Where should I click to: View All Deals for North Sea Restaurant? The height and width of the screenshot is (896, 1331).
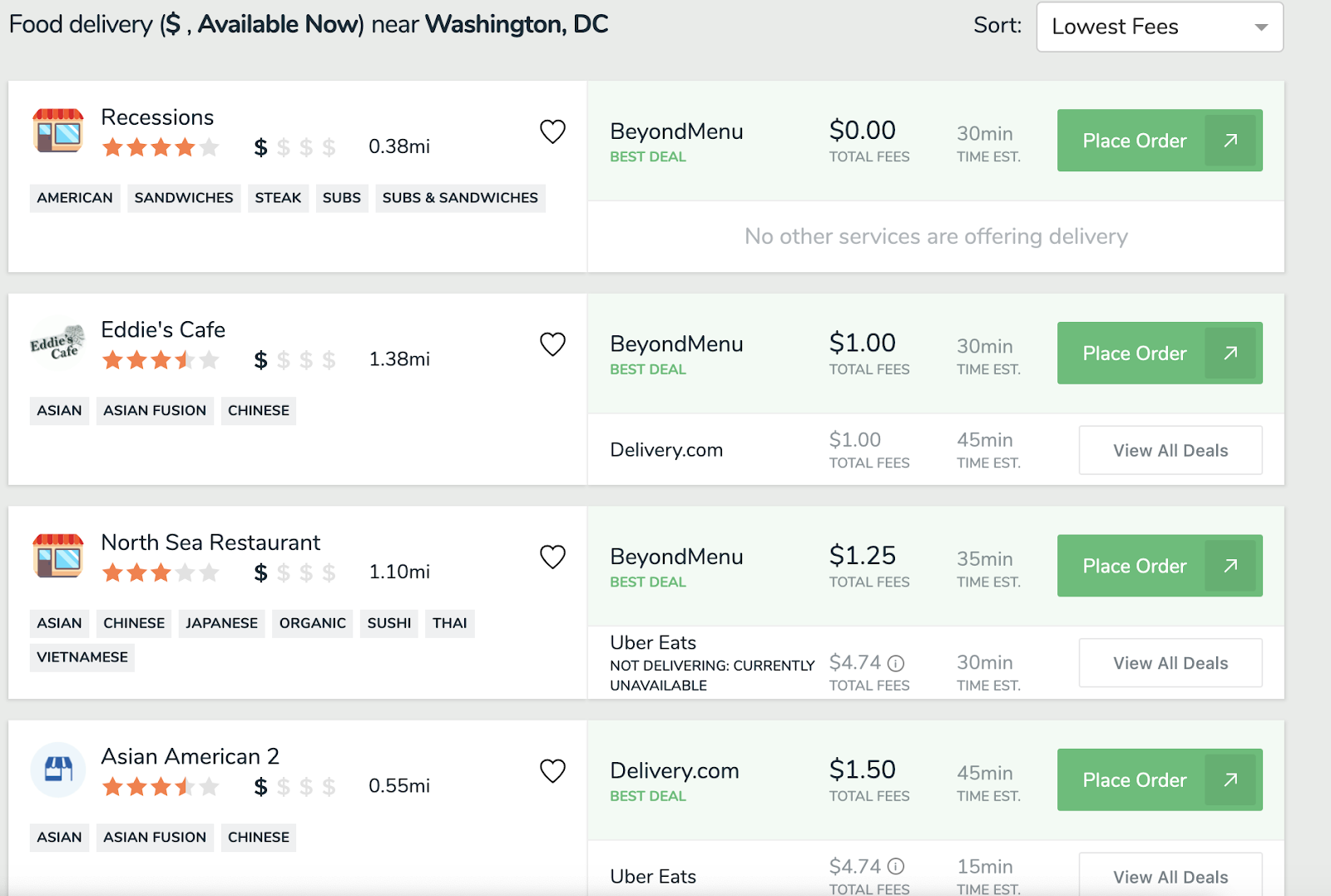click(1170, 663)
